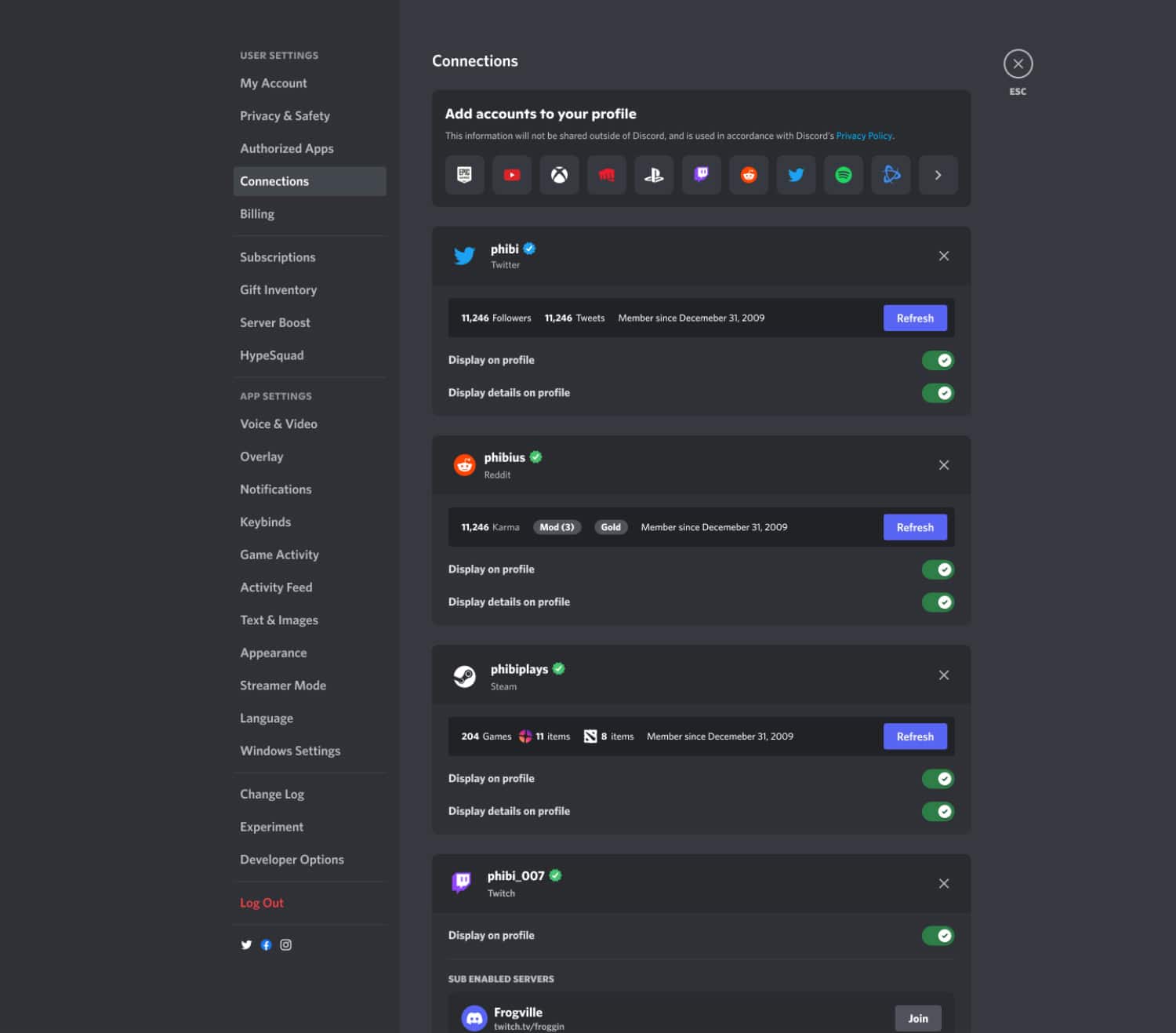Toggle Reddit Display on profile

pyautogui.click(x=938, y=569)
